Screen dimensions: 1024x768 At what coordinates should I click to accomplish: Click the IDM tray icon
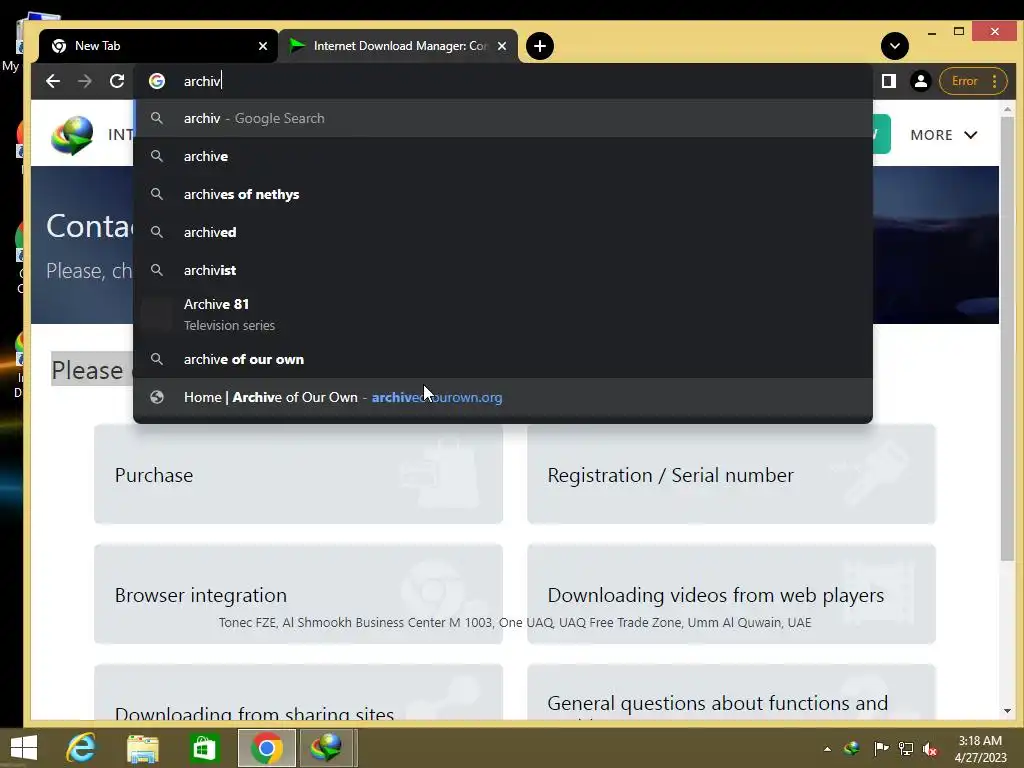pyautogui.click(x=852, y=748)
